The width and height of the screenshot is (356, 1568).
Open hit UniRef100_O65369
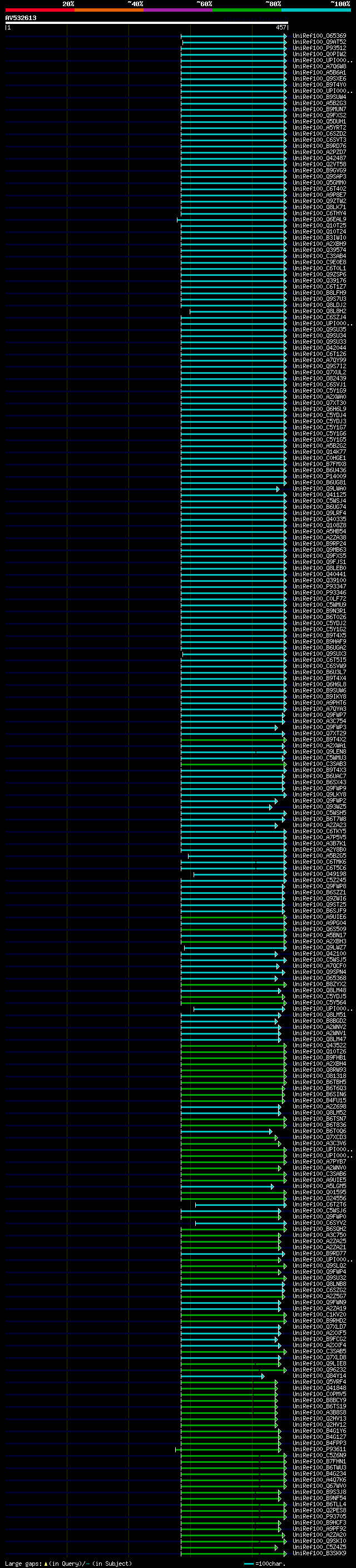click(x=319, y=36)
